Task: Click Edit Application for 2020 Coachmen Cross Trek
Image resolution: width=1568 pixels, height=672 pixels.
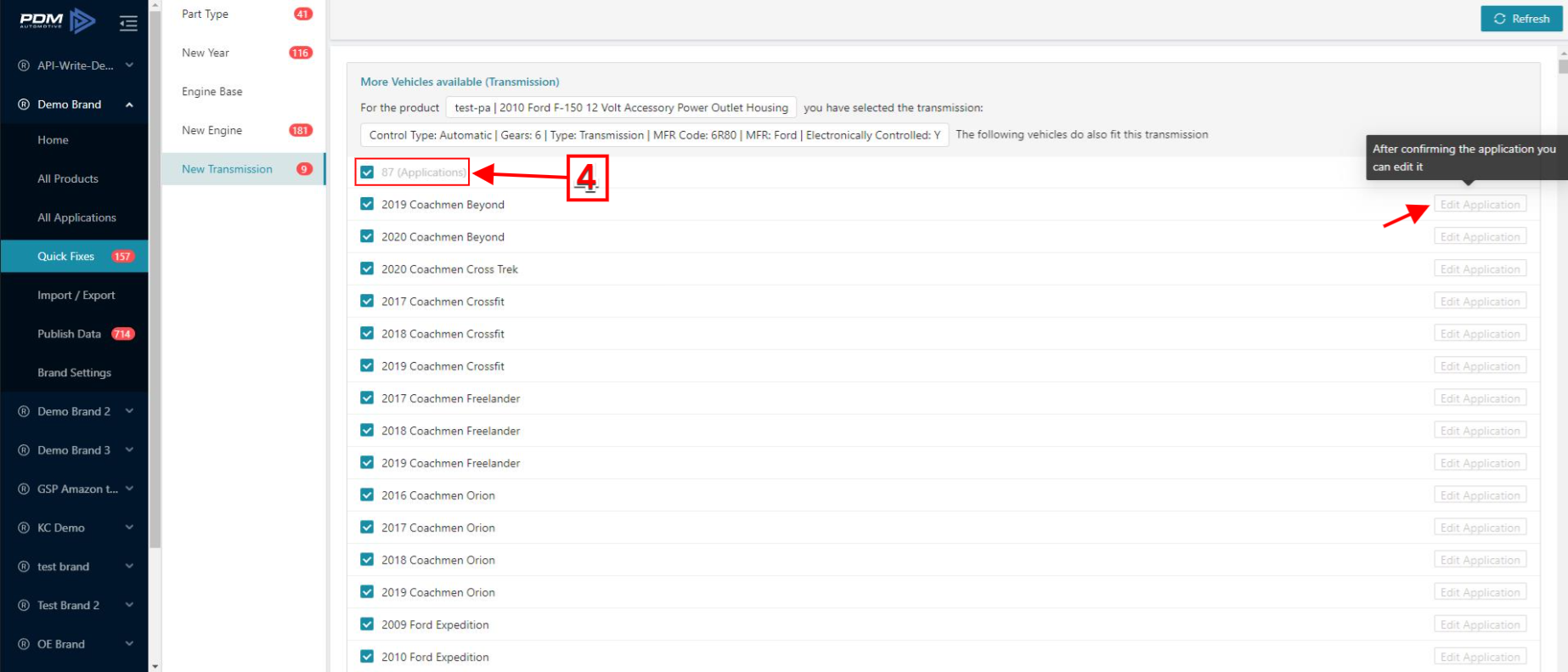Action: [1480, 269]
